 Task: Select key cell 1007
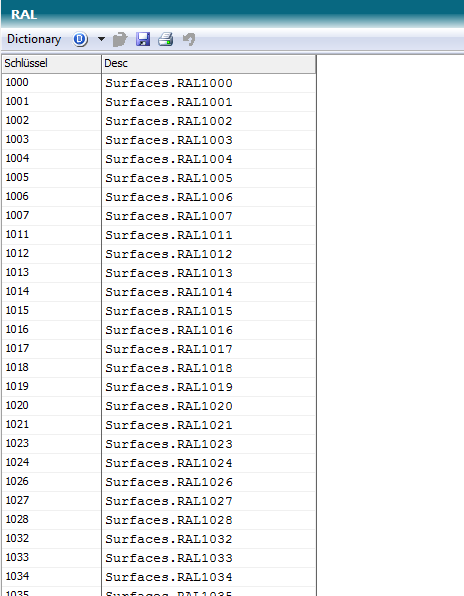[51, 216]
